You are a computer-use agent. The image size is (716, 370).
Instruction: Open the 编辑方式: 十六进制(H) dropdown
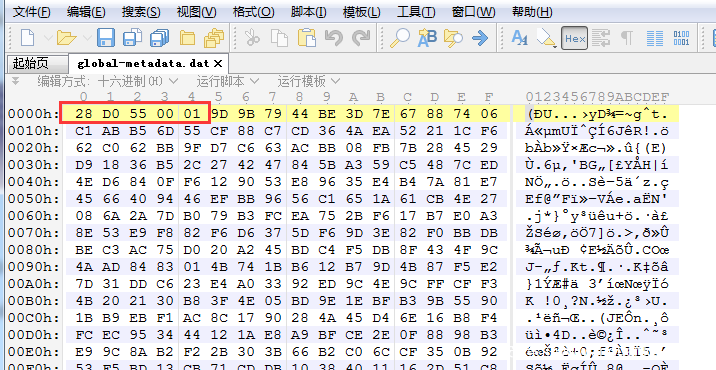108,82
